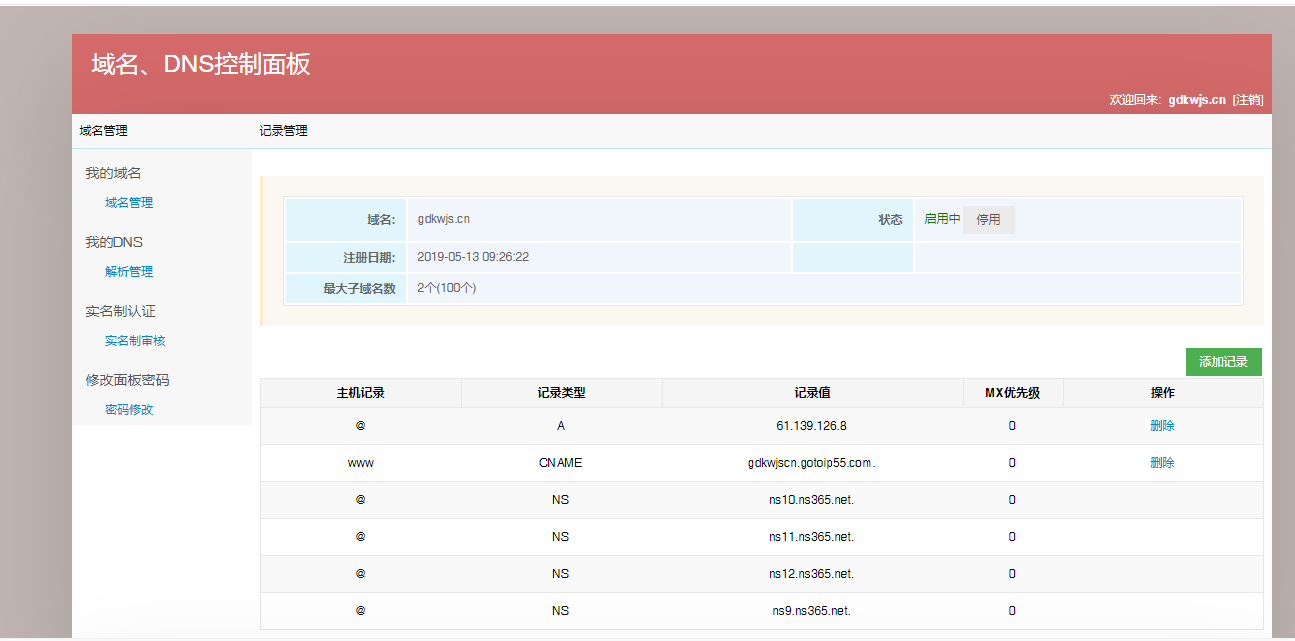Click the 我的域名 sidebar section heading
The image size is (1295, 641).
pos(113,174)
